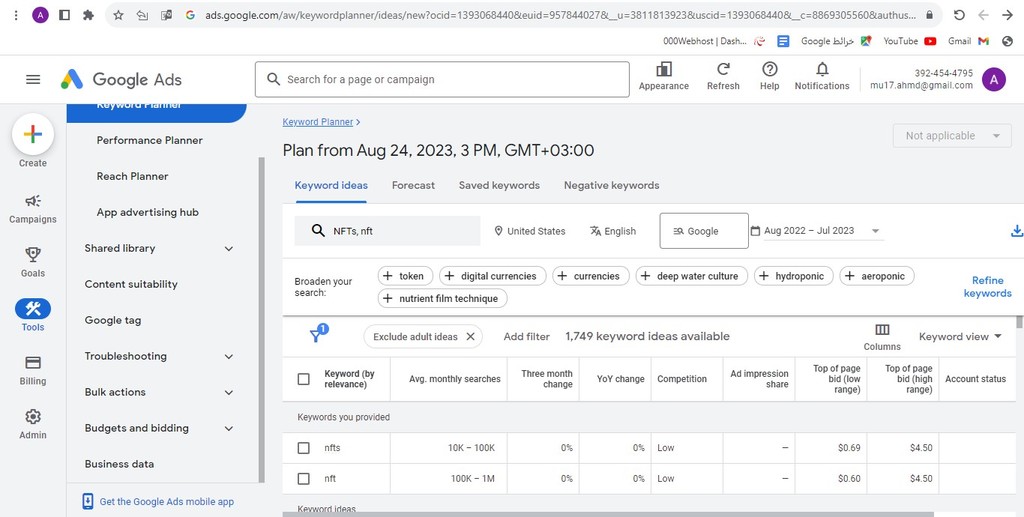Switch to the Forecast tab
The image size is (1024, 517).
pos(413,185)
